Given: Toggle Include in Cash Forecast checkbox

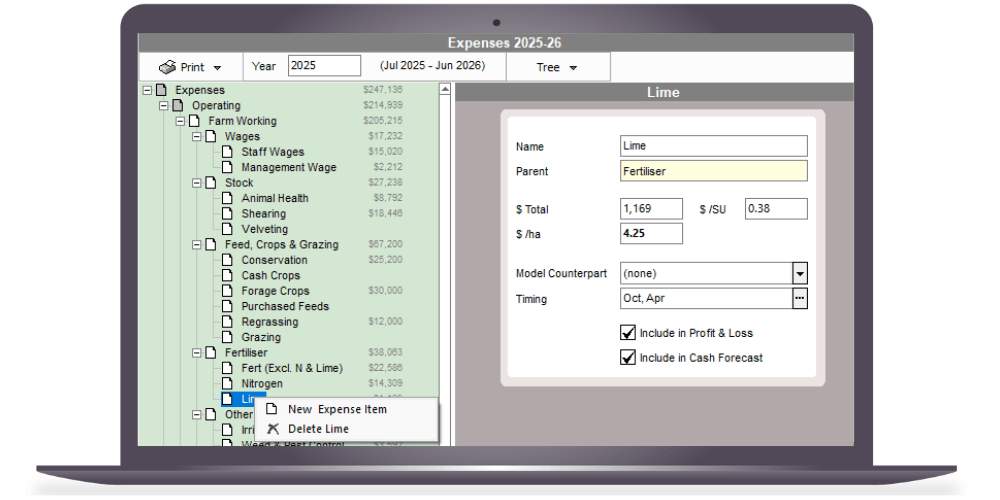Looking at the screenshot, I should [x=628, y=357].
